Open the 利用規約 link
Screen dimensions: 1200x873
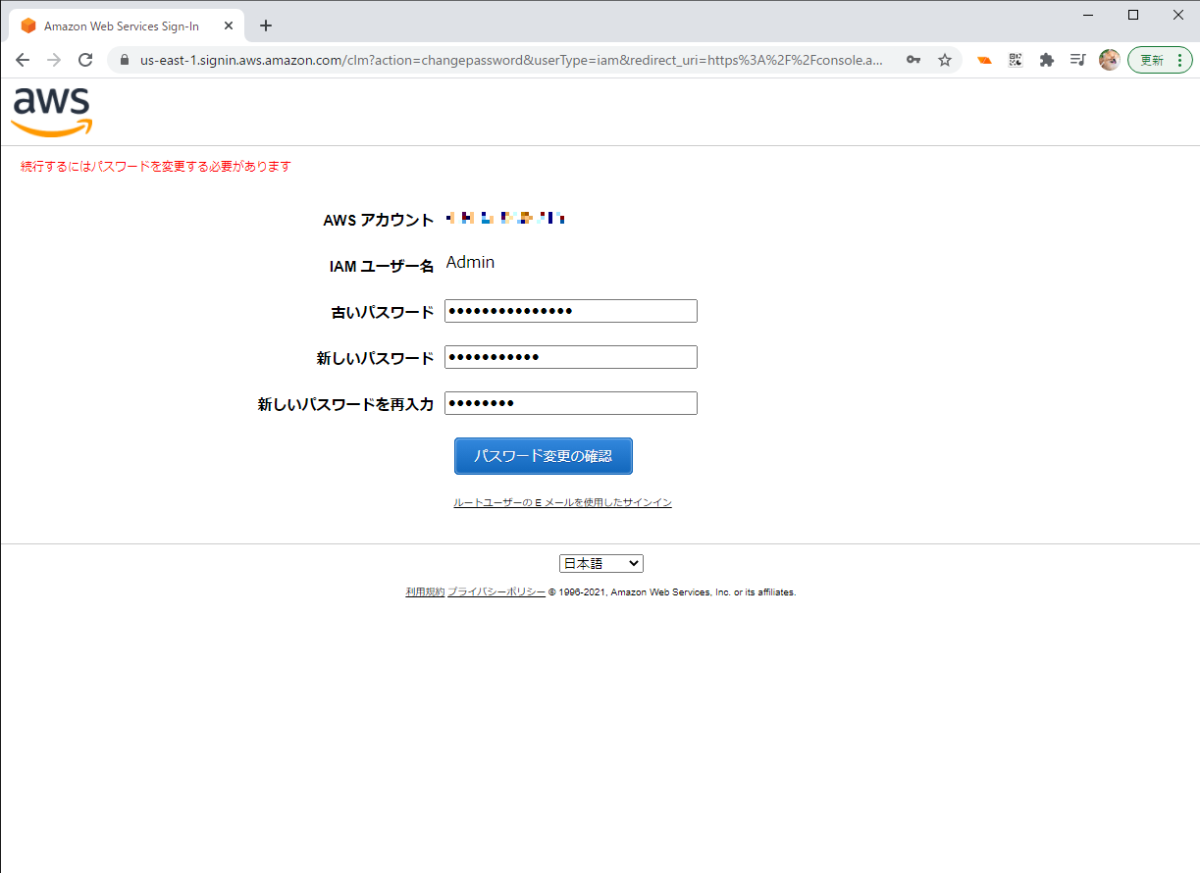pyautogui.click(x=425, y=592)
